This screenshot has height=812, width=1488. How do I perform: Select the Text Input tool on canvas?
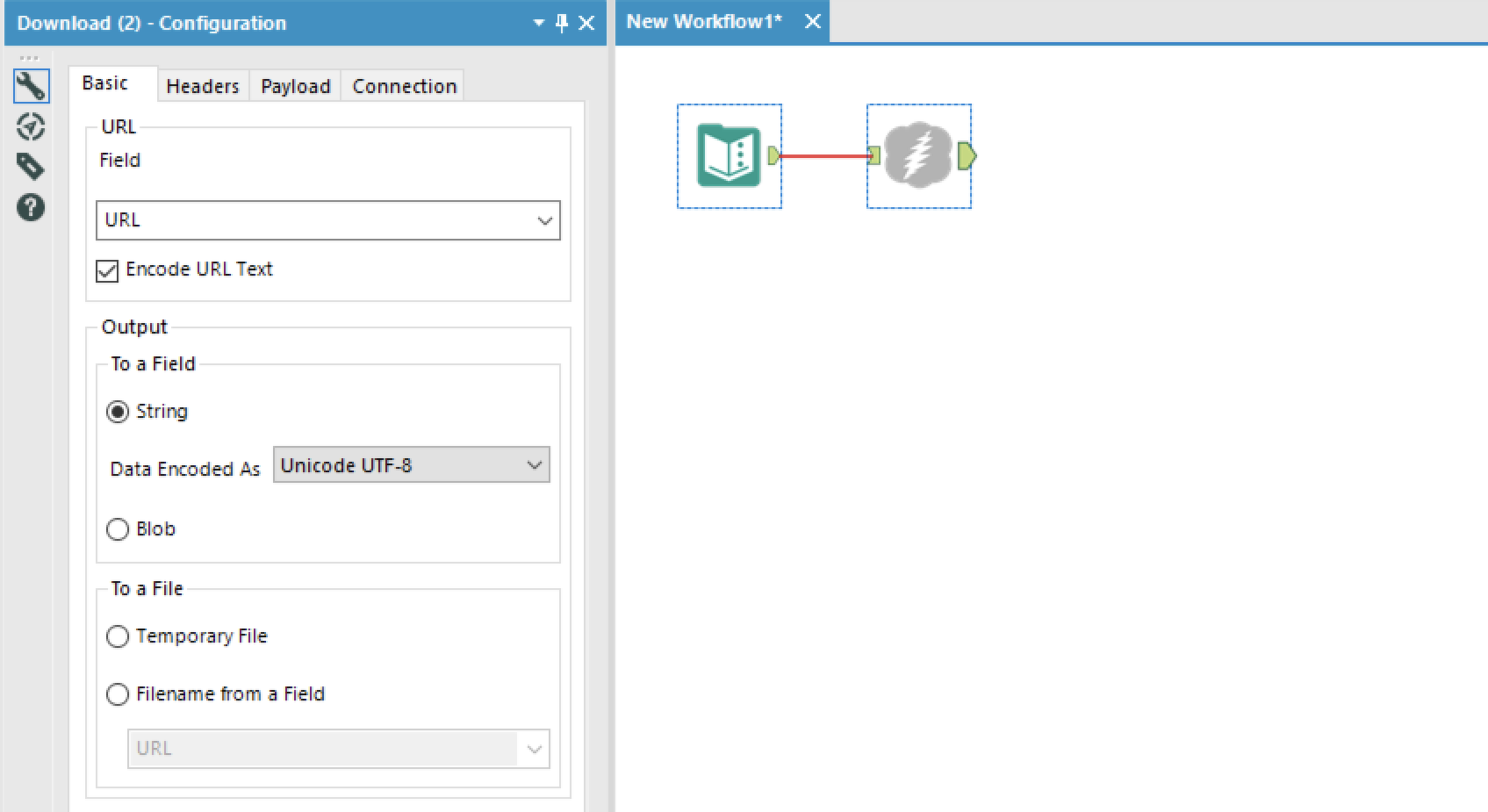pos(729,156)
